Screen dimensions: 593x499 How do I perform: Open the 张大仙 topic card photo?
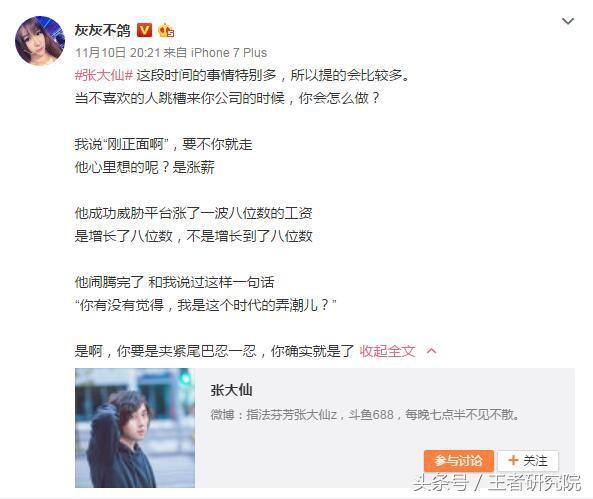tap(135, 428)
